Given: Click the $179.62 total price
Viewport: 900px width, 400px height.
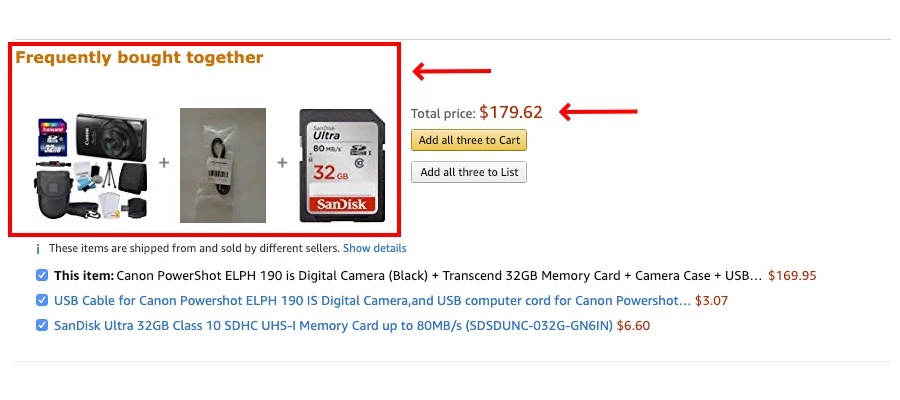Looking at the screenshot, I should (511, 112).
